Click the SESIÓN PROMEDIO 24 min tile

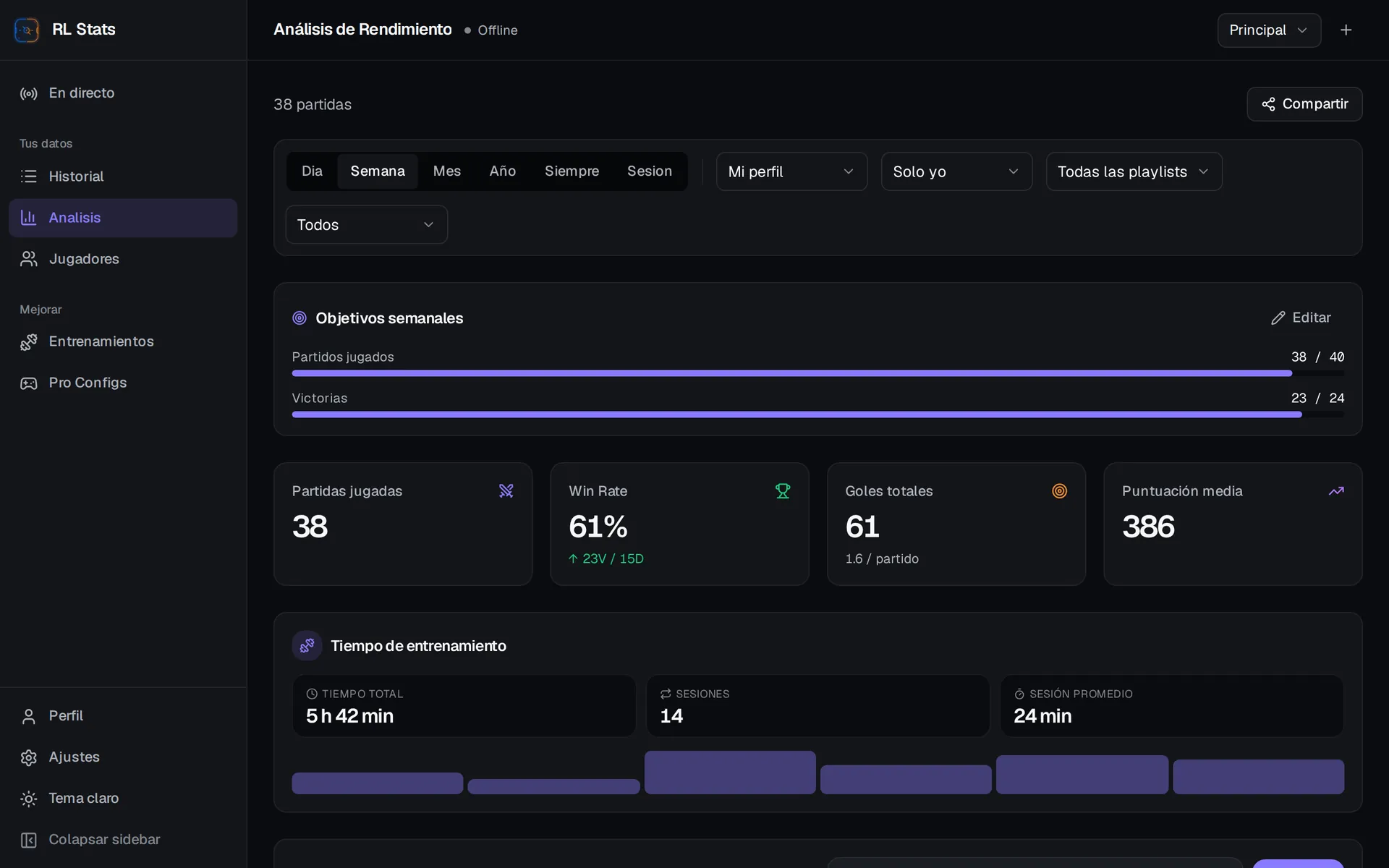[x=1172, y=706]
